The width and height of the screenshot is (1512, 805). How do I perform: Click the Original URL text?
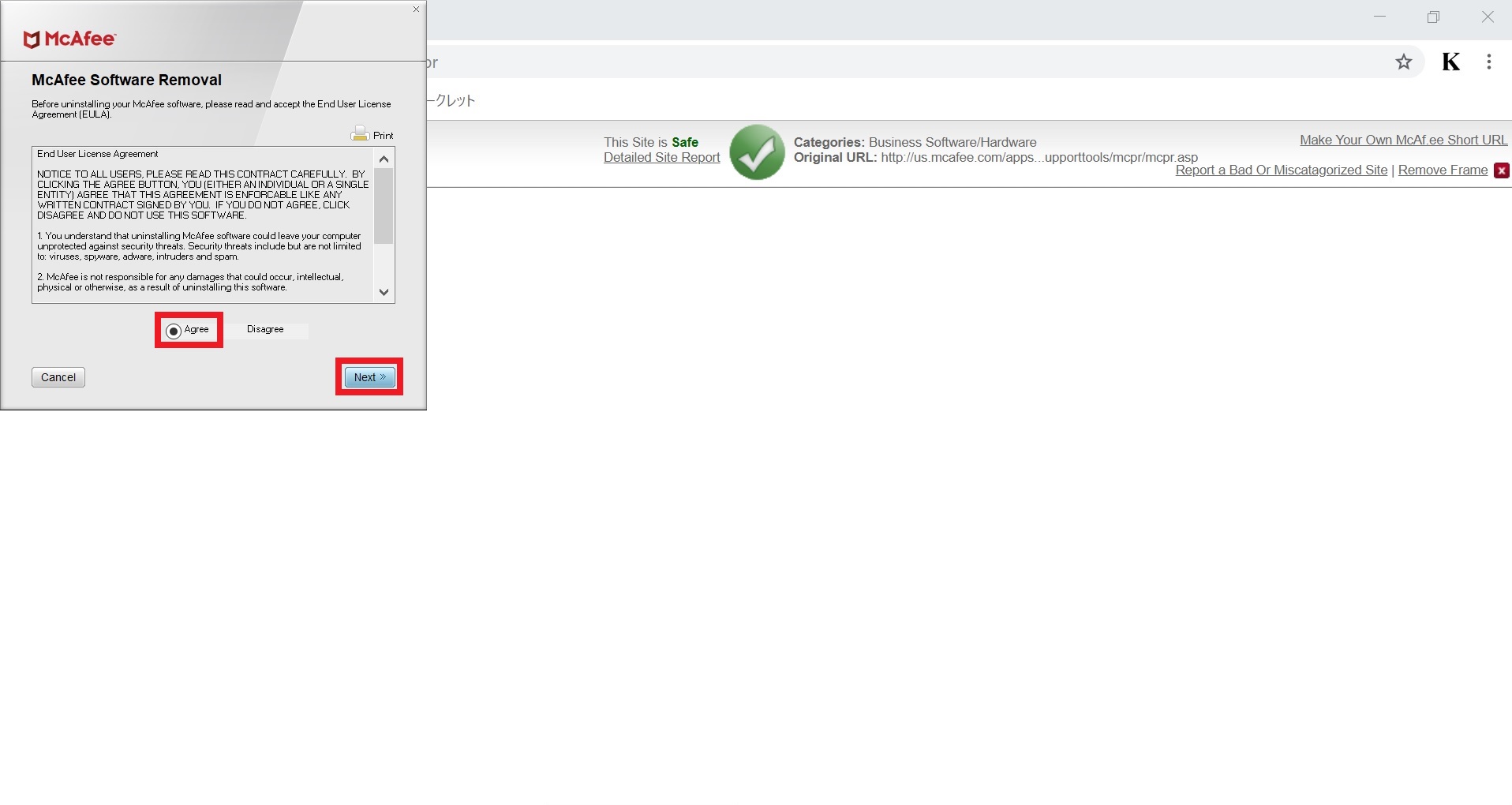tap(996, 157)
